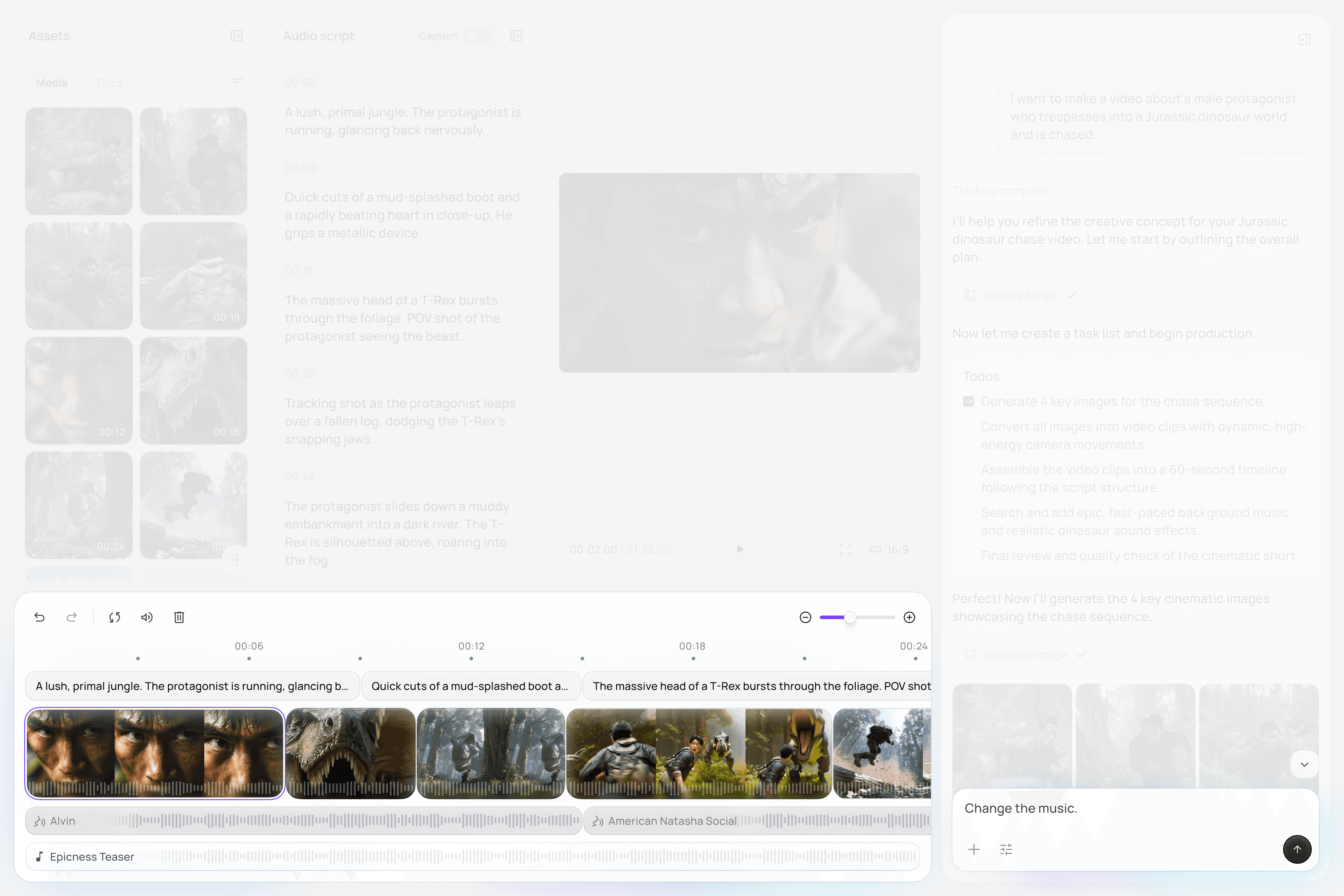Collapse the Audio script panel
The width and height of the screenshot is (1344, 896).
(x=515, y=36)
